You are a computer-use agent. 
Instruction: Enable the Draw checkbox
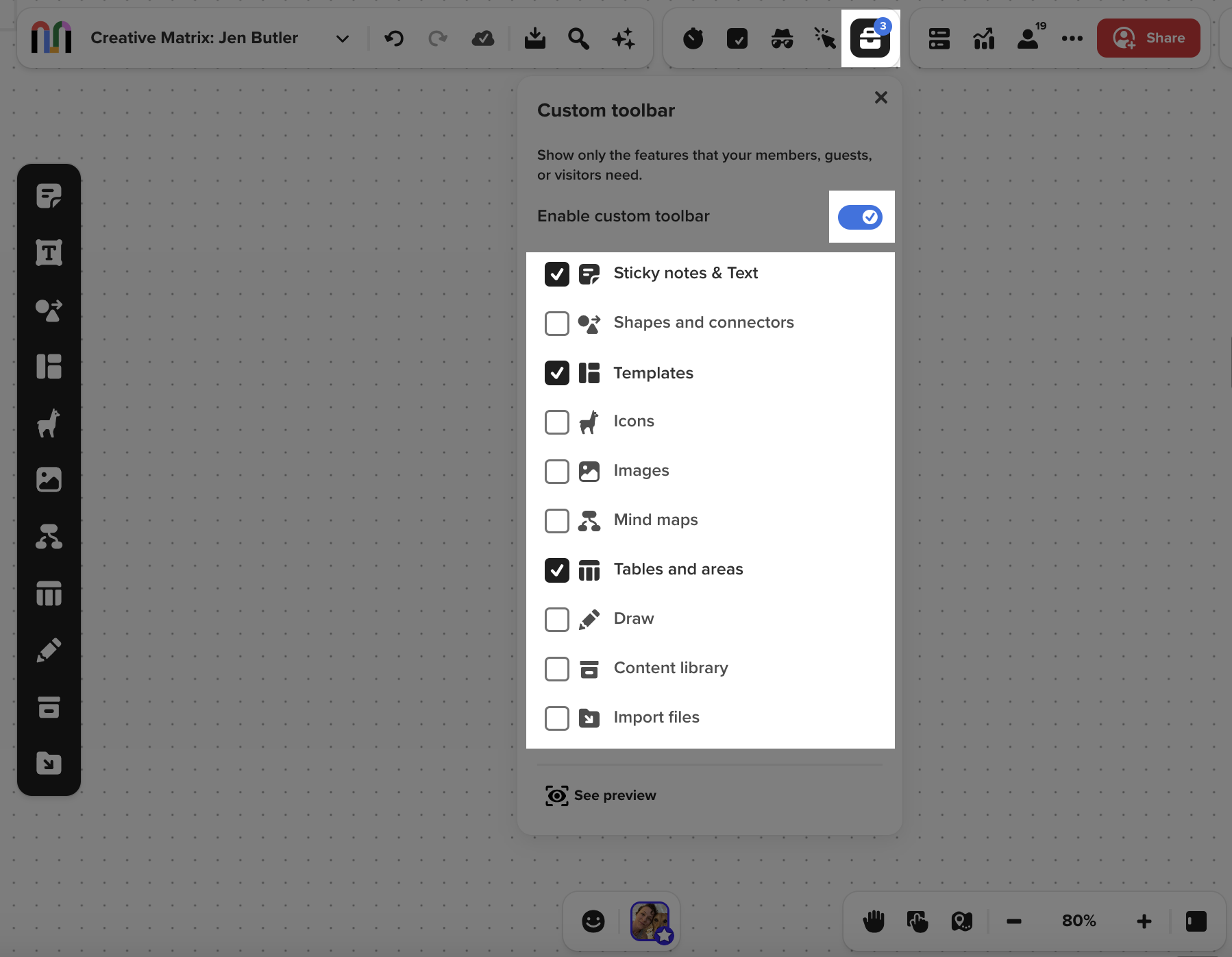point(556,619)
